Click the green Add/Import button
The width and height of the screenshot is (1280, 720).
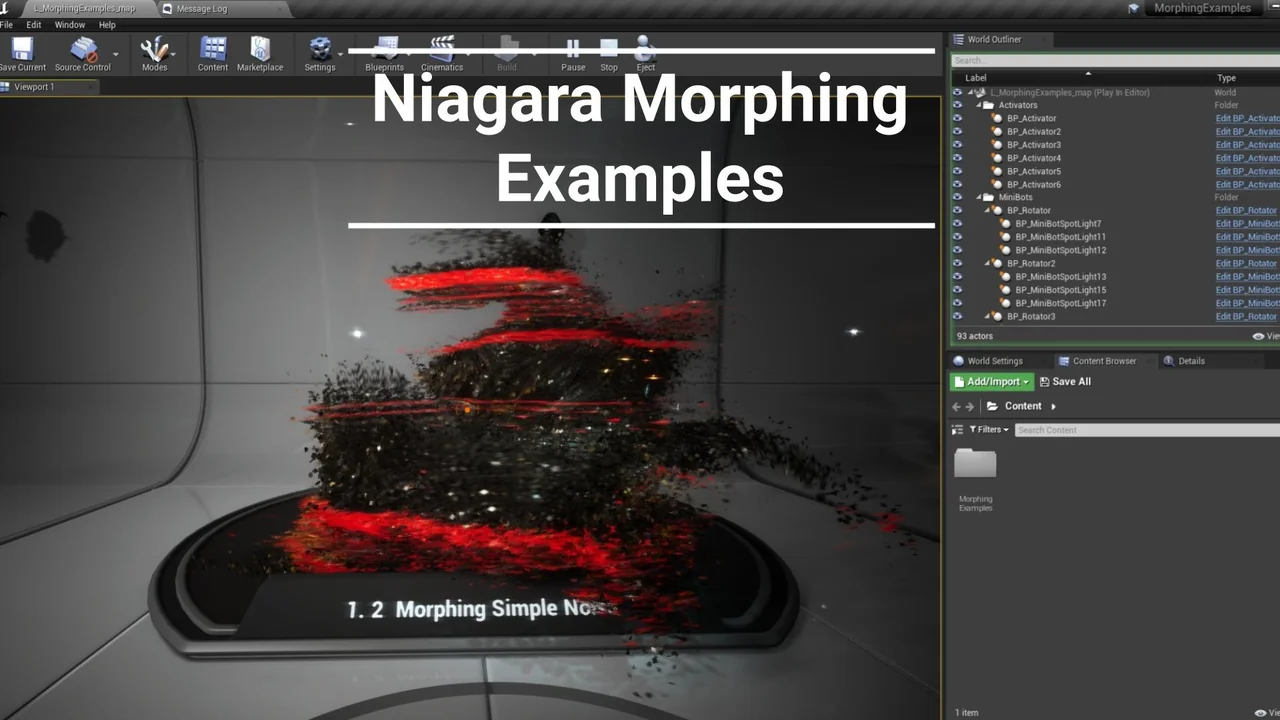point(989,381)
